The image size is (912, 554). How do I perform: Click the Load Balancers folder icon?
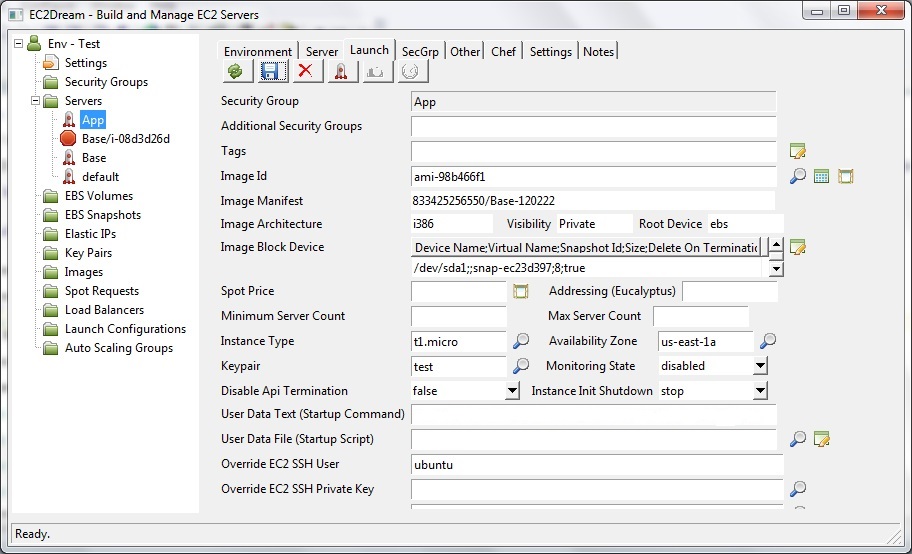(51, 310)
